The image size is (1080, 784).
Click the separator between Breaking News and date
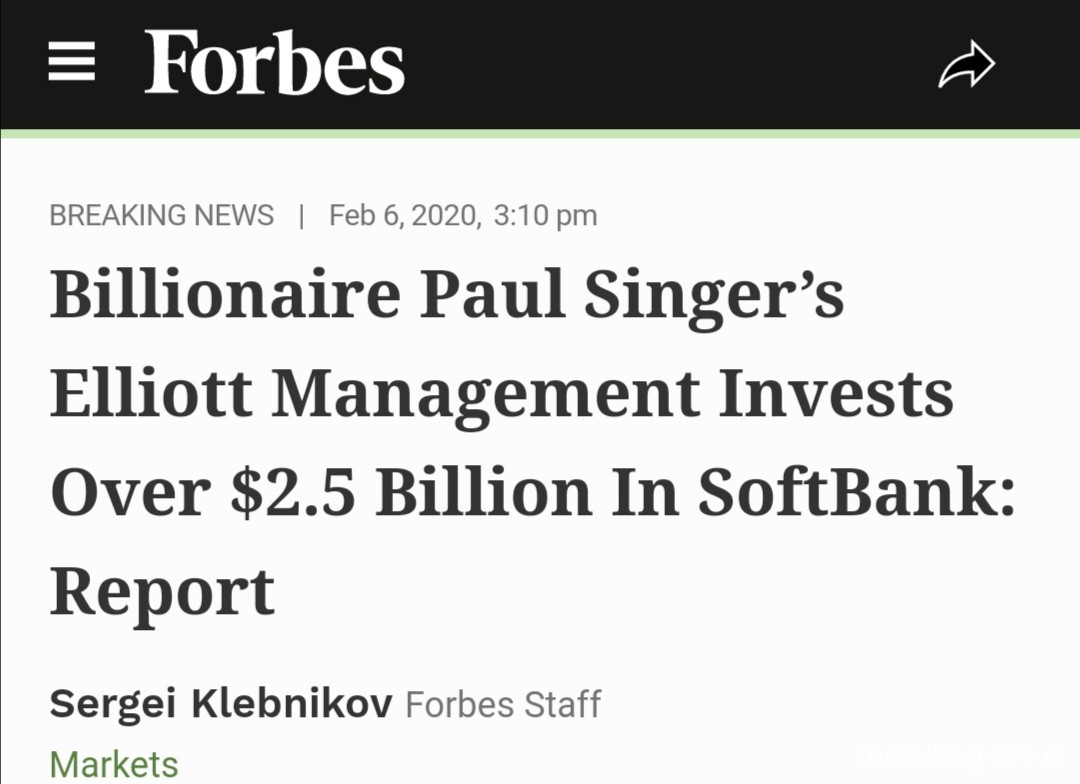(301, 215)
